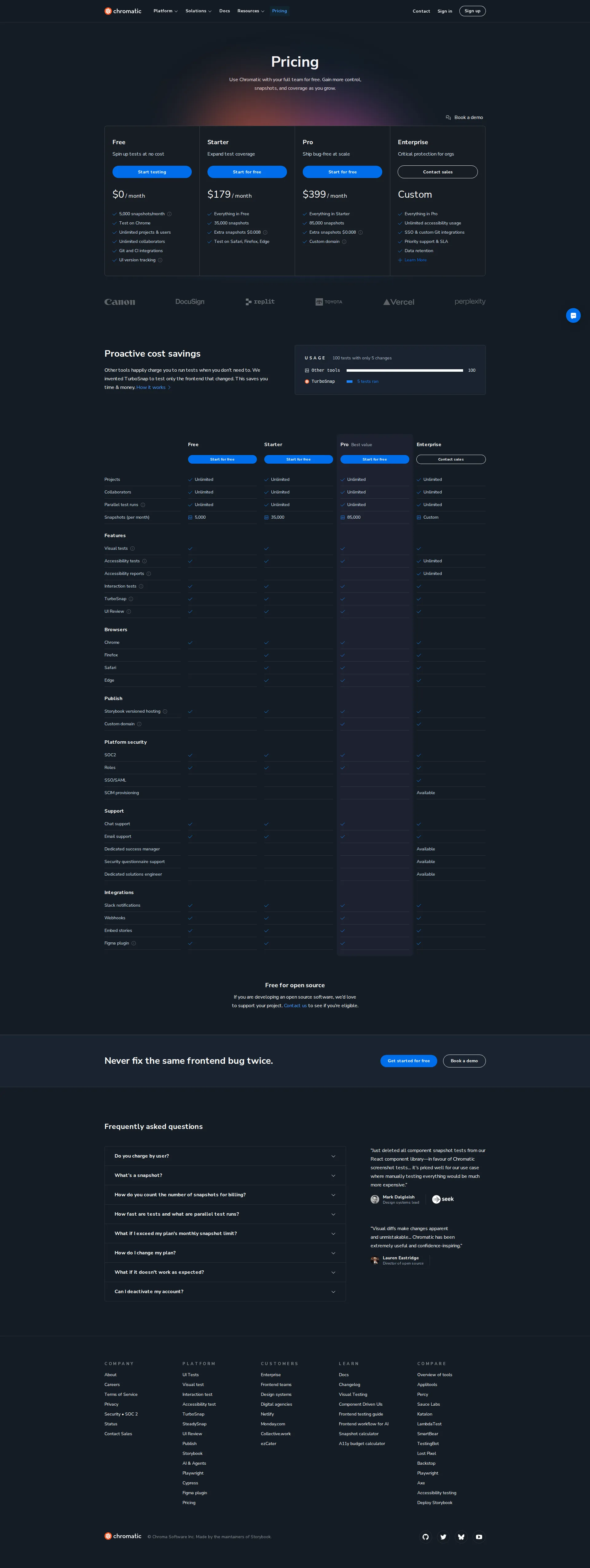
Task: Click the Canon logo
Action: [x=120, y=302]
